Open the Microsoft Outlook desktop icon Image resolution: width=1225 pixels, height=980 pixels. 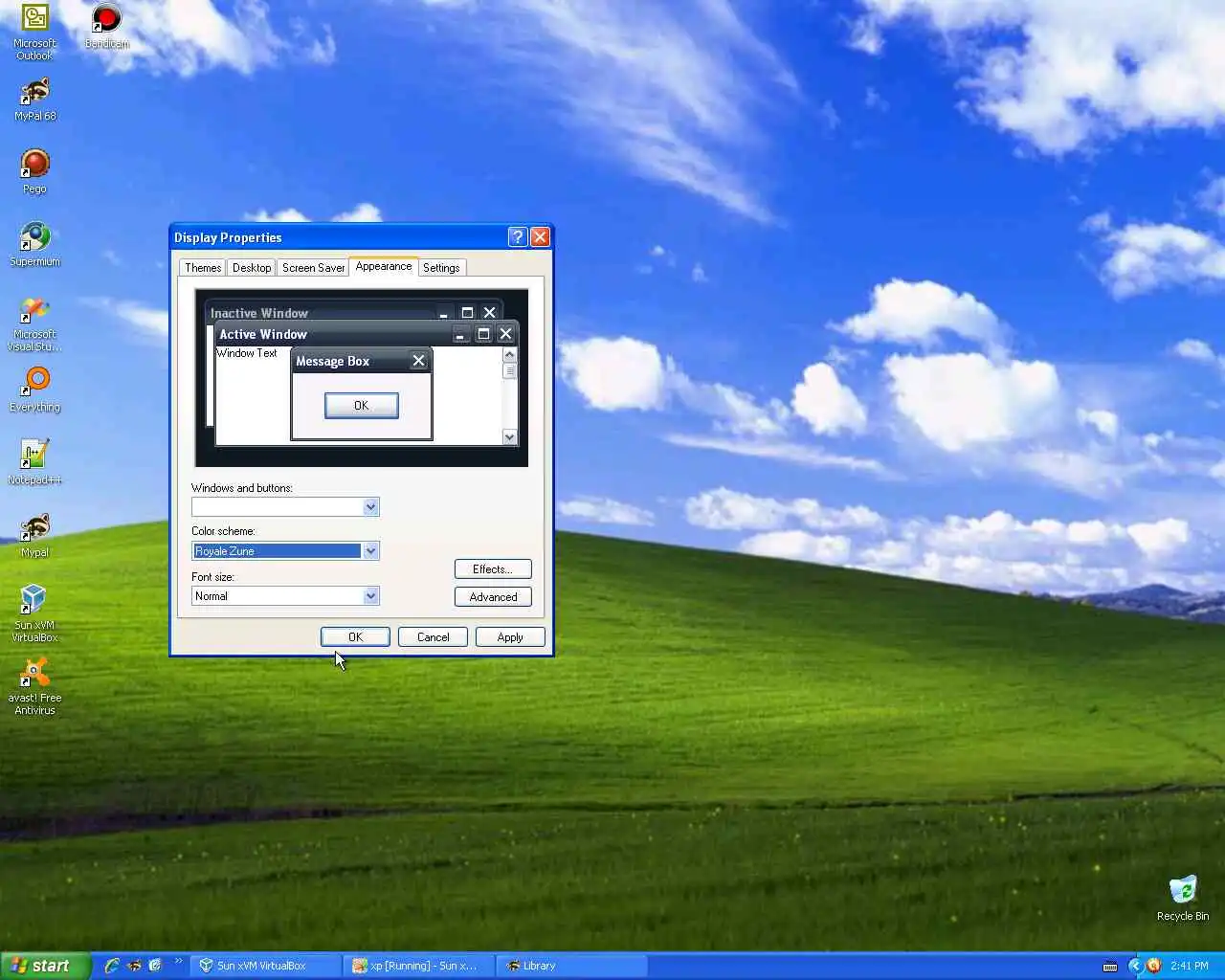pos(34,33)
